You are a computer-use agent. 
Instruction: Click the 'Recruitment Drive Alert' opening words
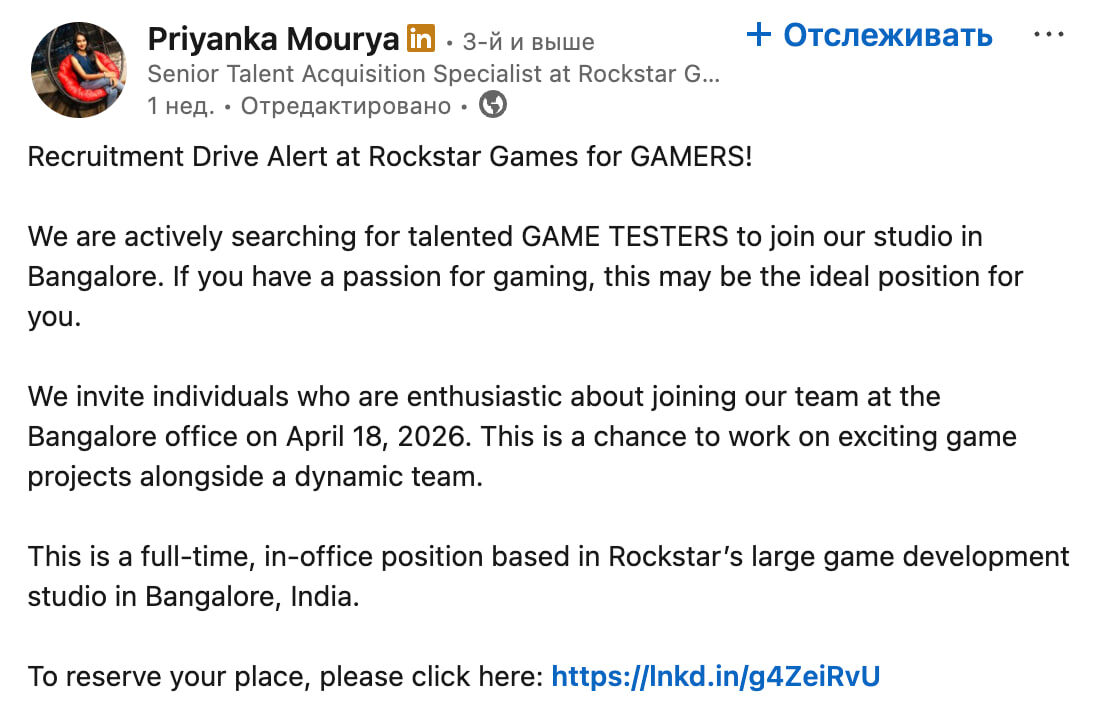[177, 156]
